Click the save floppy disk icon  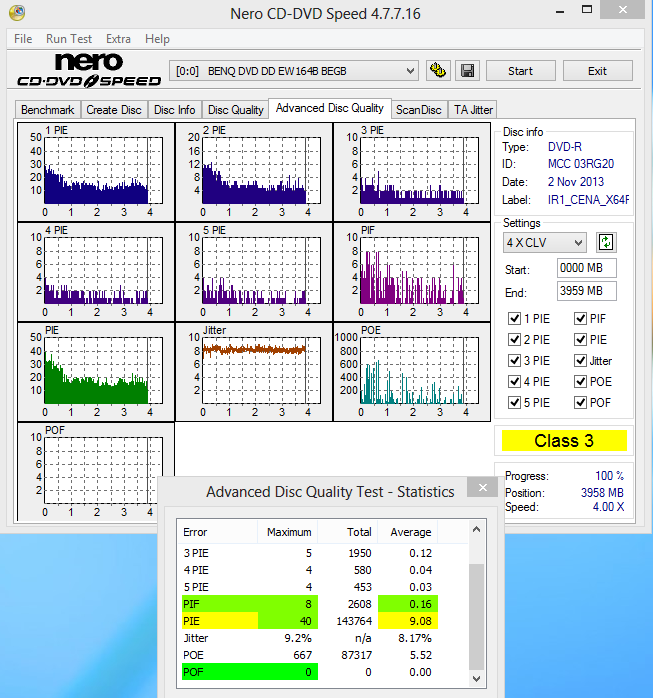click(467, 71)
